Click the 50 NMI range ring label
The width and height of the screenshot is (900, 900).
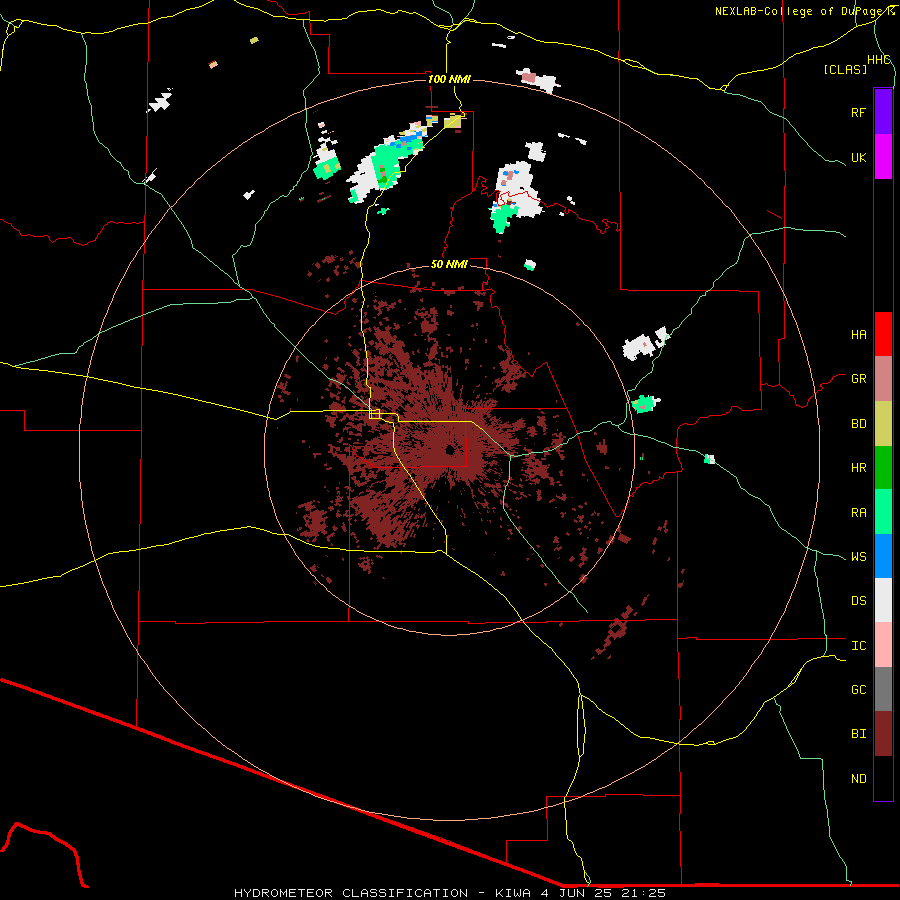pyautogui.click(x=449, y=264)
